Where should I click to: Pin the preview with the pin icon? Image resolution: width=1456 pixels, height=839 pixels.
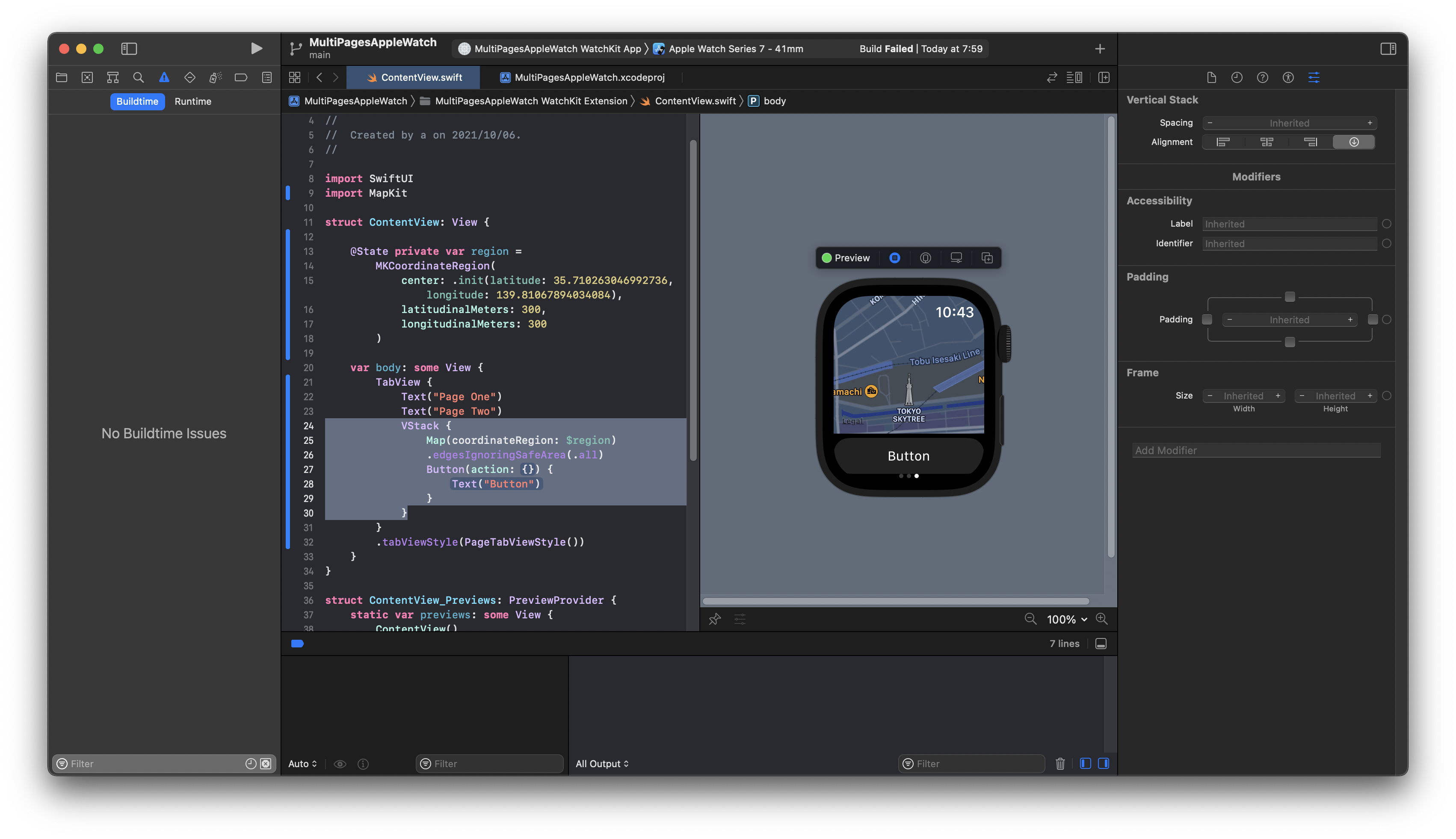[x=715, y=619]
